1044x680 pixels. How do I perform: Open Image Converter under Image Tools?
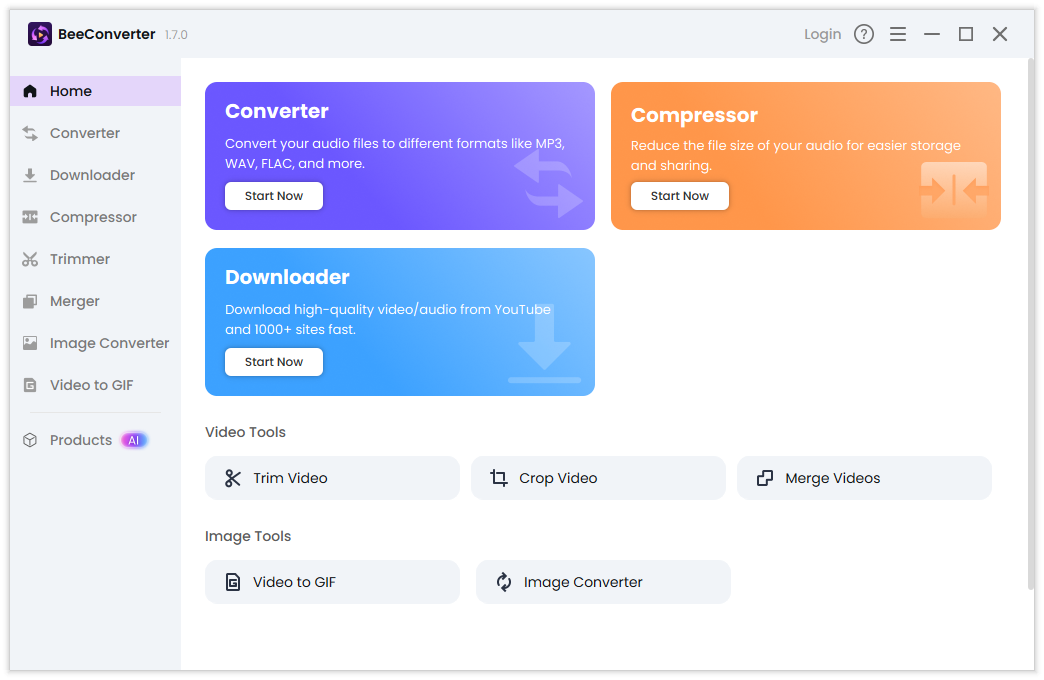coord(603,582)
